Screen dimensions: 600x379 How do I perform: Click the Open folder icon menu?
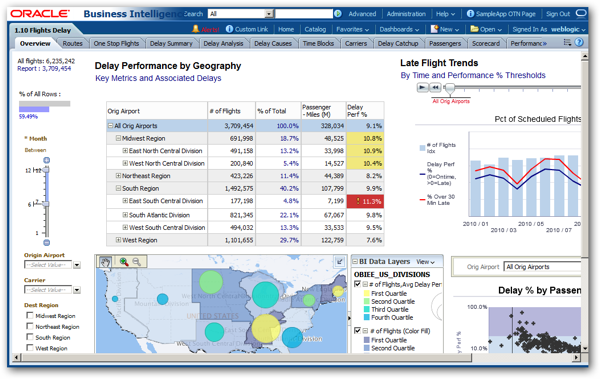tap(474, 29)
